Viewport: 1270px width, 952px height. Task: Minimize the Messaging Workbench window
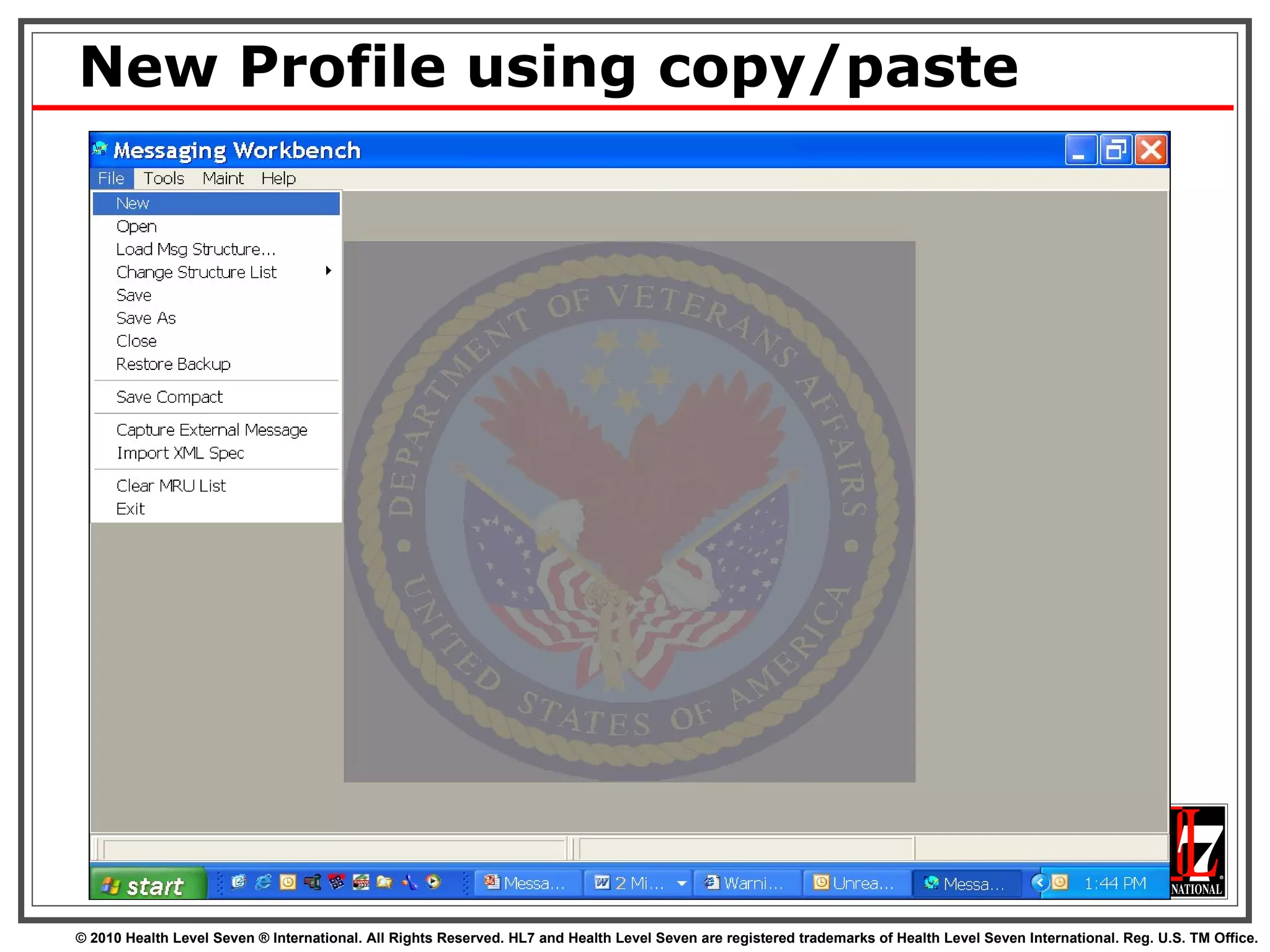[1081, 150]
